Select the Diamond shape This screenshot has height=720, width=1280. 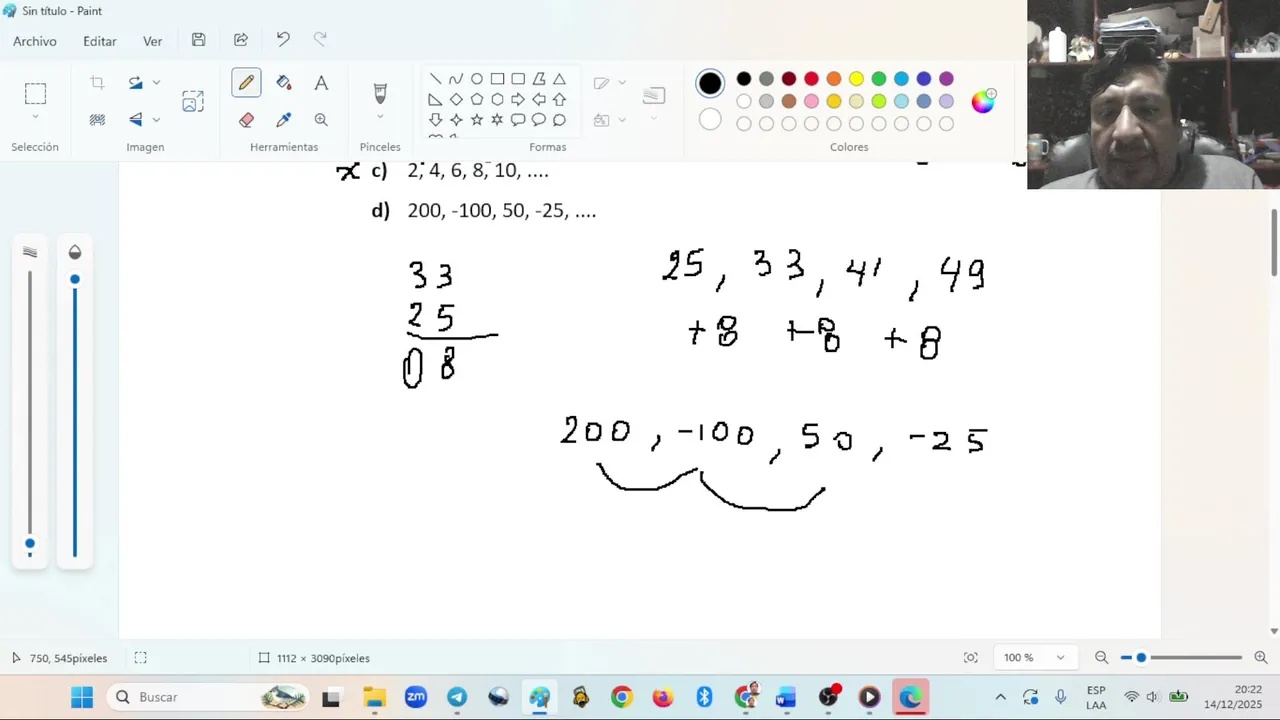(456, 99)
